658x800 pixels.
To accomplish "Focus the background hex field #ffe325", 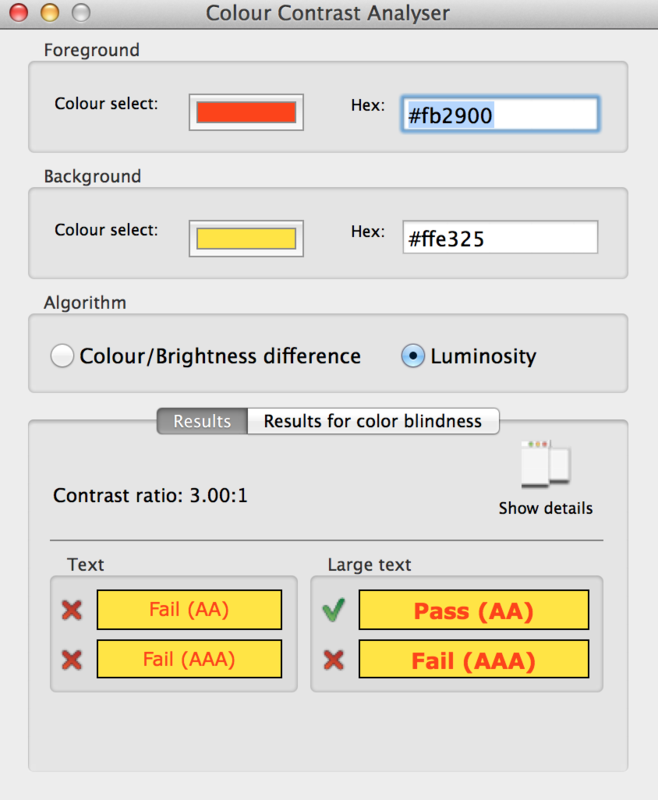I will 500,237.
